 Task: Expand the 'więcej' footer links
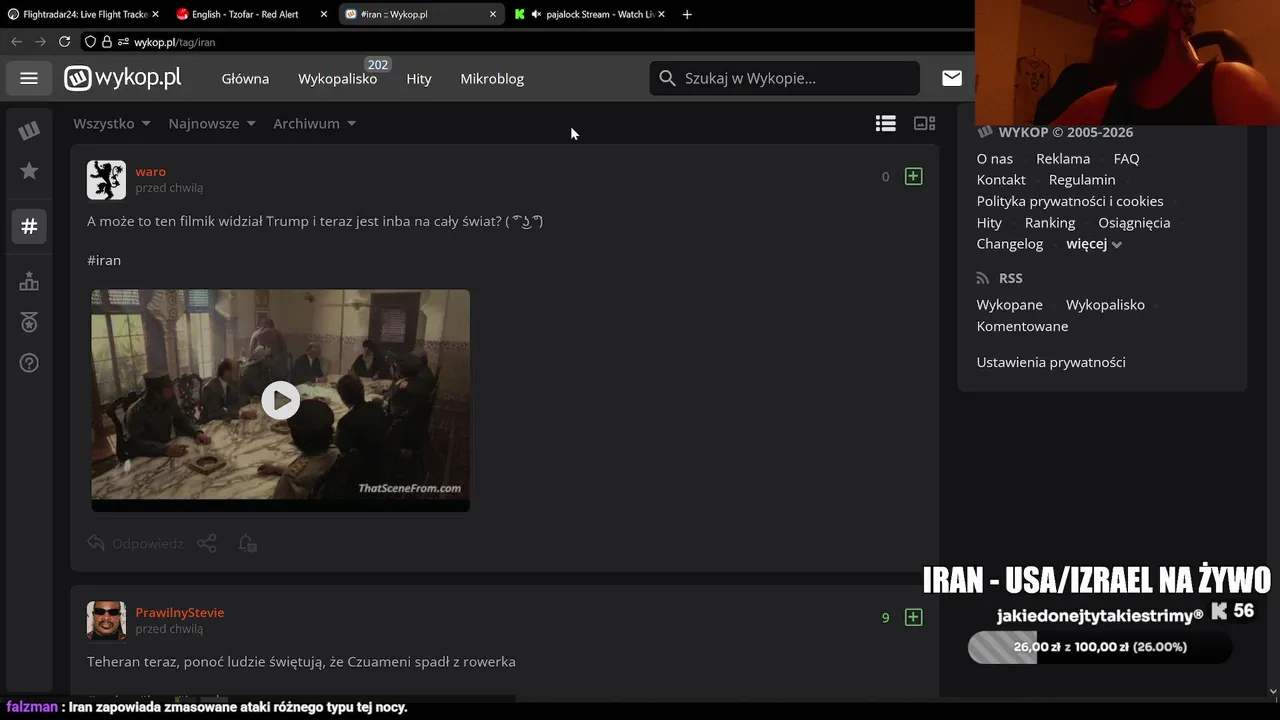point(1094,244)
